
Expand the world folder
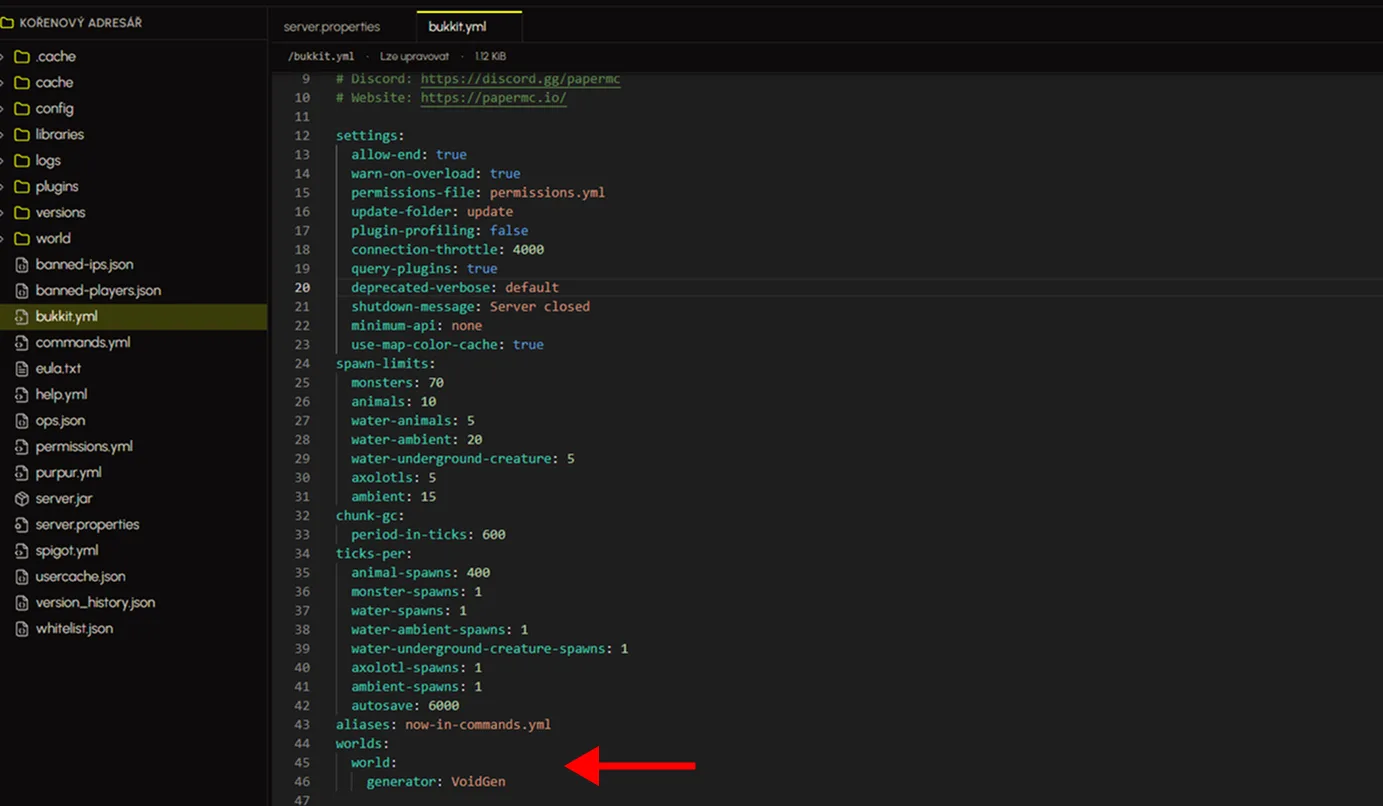4,239
